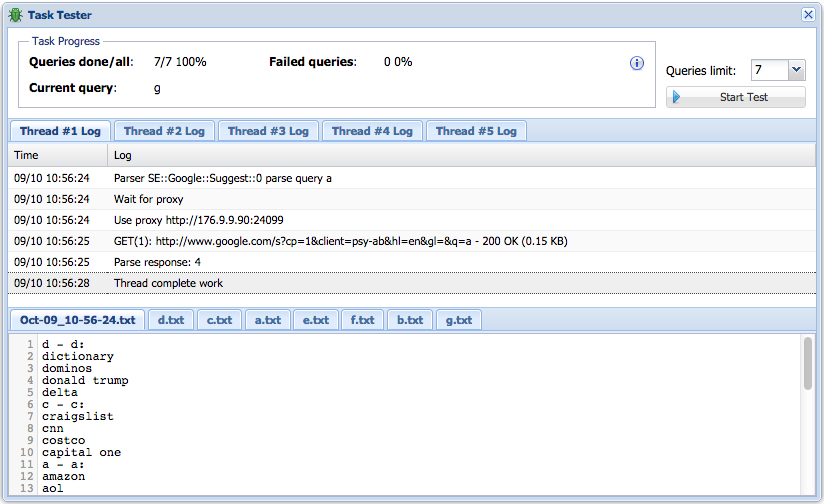Switch to Thread #2 Log tab

coord(164,131)
